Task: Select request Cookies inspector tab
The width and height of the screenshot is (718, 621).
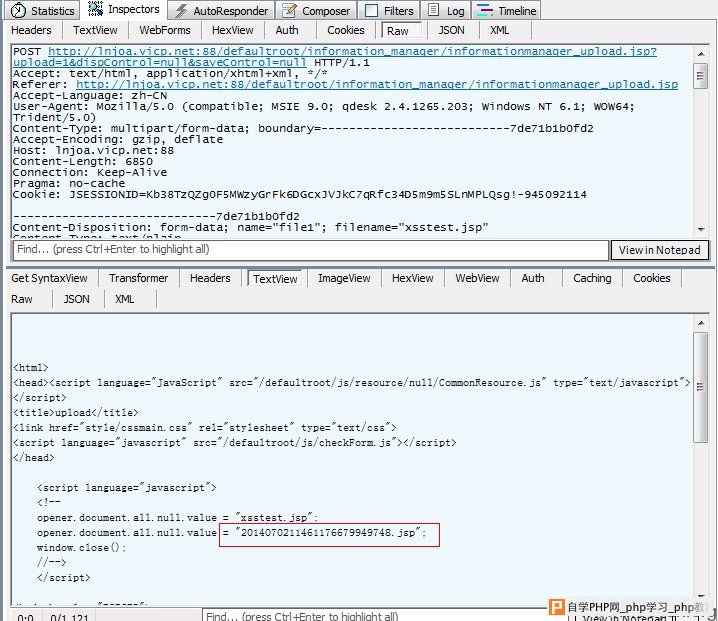Action: point(346,30)
